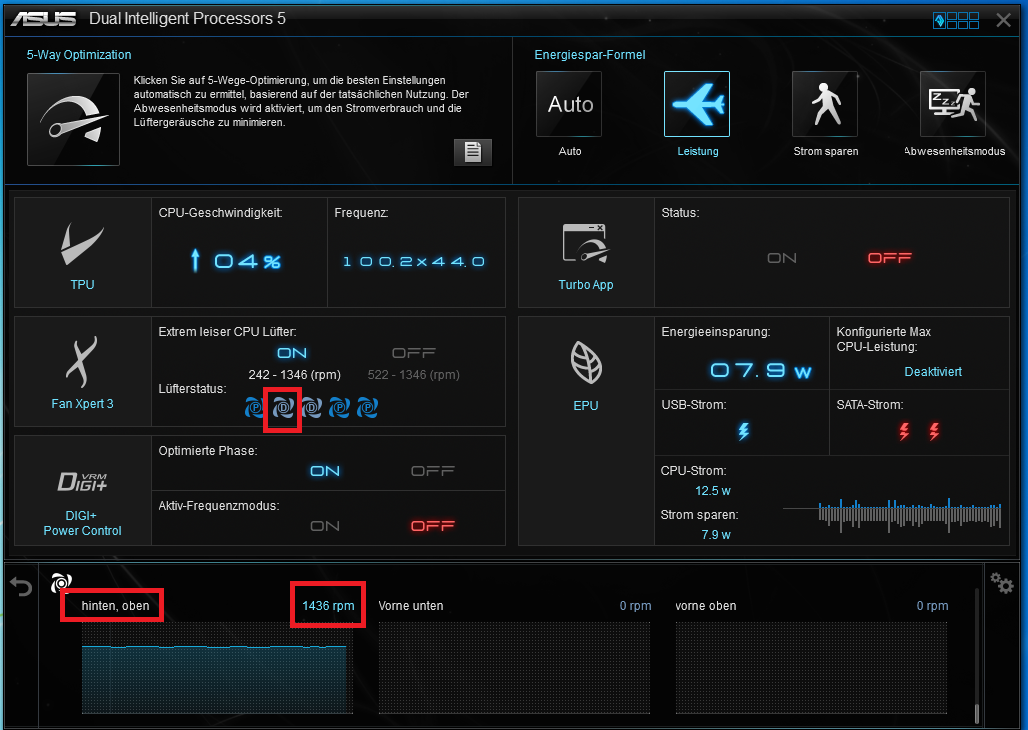Click the back arrow in bottom panel
This screenshot has width=1028, height=730.
pos(21,586)
